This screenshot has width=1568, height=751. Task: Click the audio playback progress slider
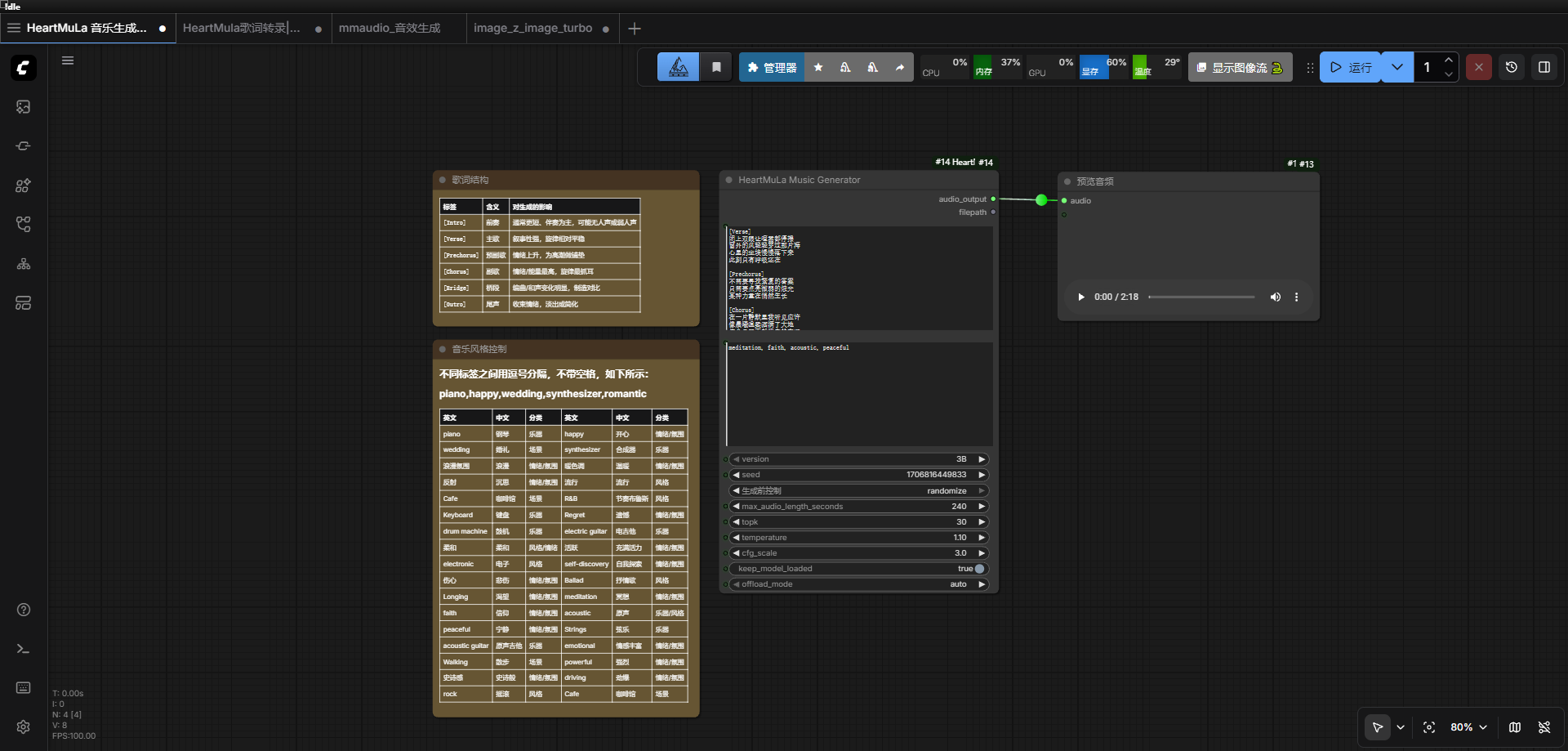tap(1201, 297)
